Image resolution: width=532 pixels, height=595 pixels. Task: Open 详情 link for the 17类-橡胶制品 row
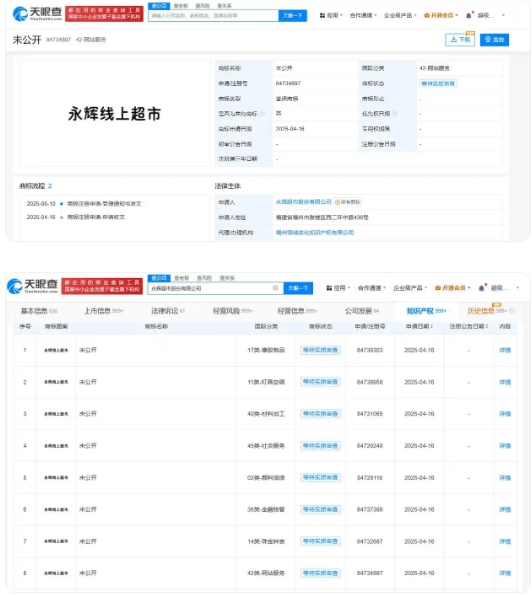pyautogui.click(x=505, y=350)
